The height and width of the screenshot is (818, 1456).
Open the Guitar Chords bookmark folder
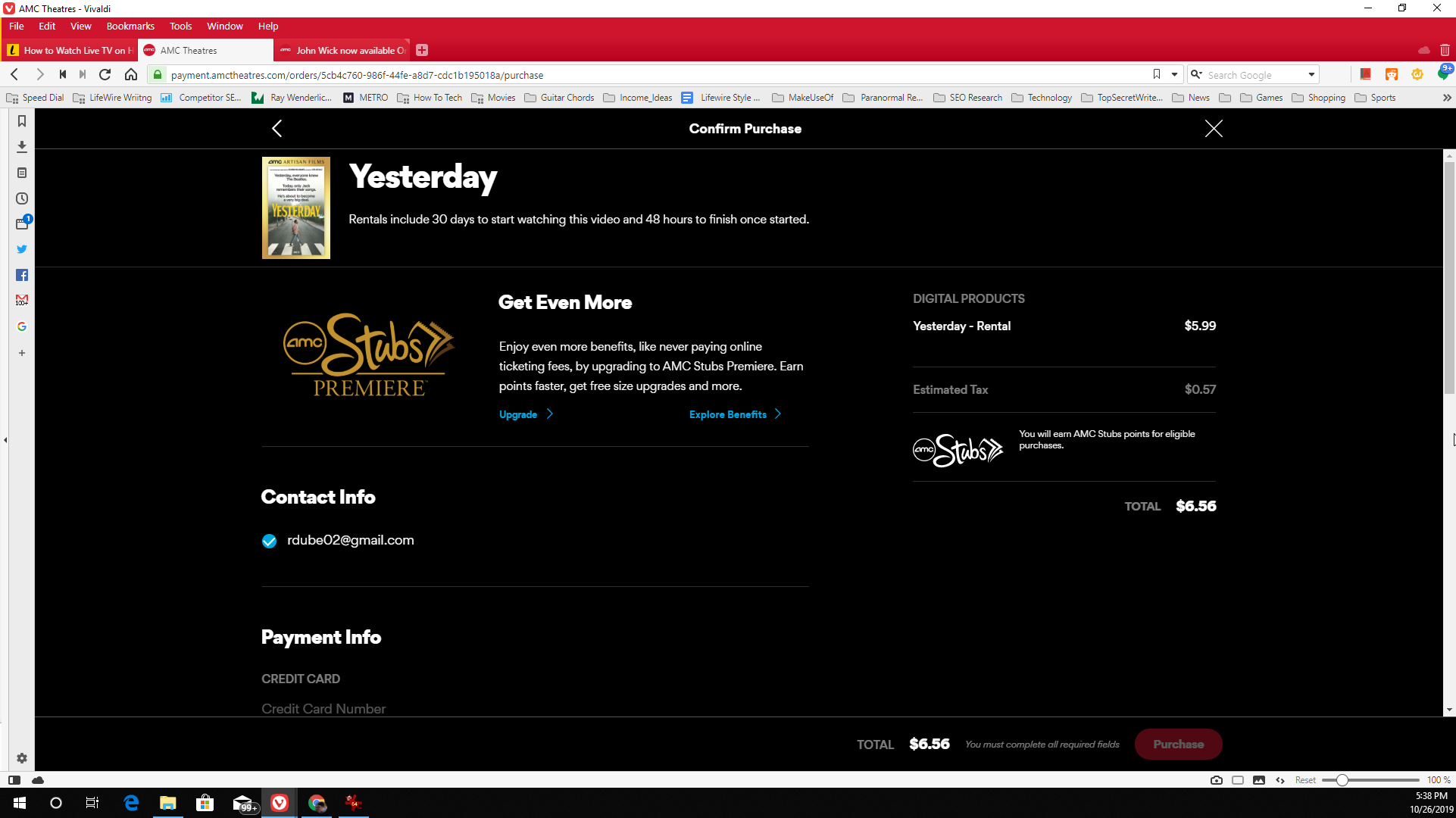pos(559,98)
